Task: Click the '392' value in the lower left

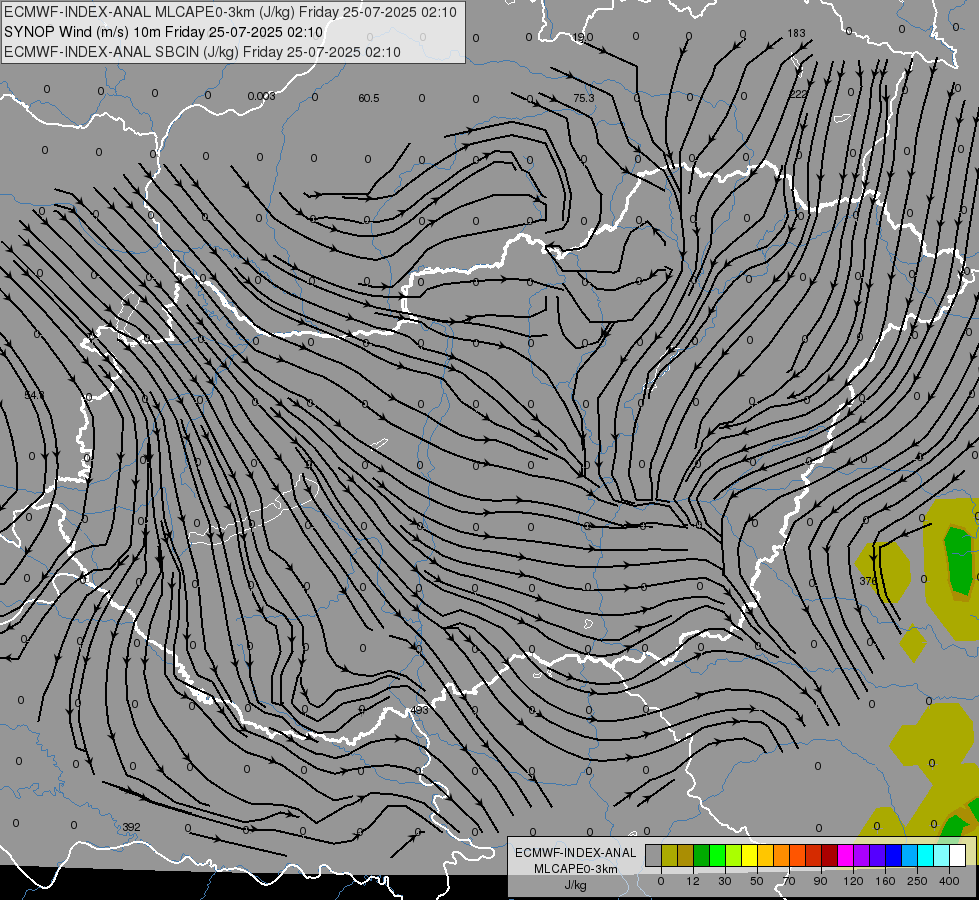Action: (131, 827)
